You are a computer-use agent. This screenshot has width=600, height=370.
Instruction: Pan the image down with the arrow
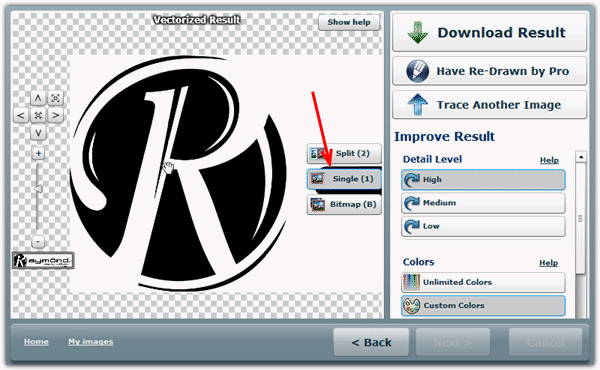[x=38, y=133]
